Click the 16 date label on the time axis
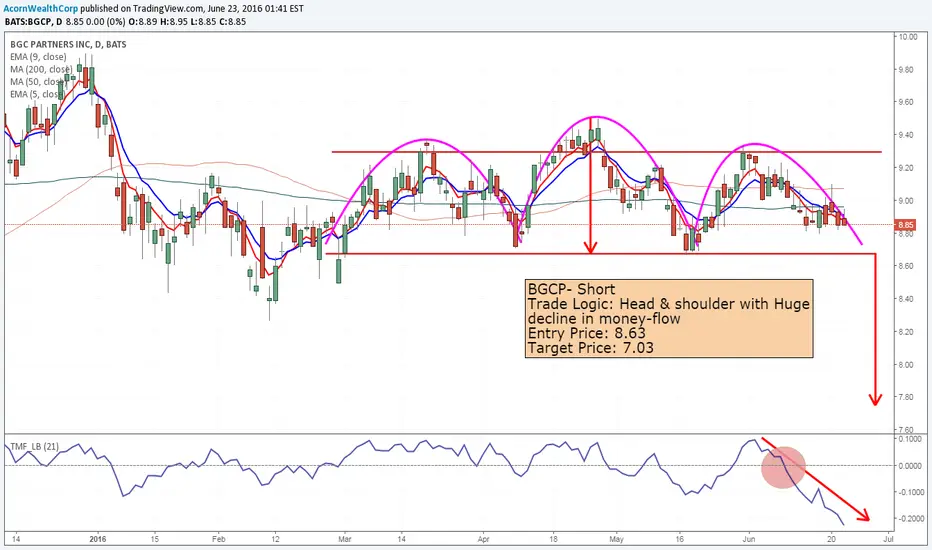The width and height of the screenshot is (932, 550). (x=679, y=539)
